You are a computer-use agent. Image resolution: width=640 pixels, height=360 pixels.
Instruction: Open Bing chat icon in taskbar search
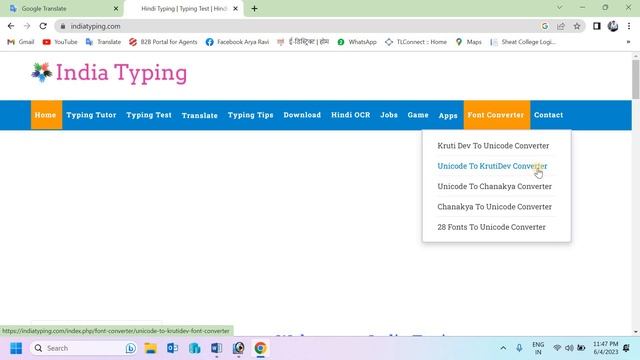[x=131, y=348]
